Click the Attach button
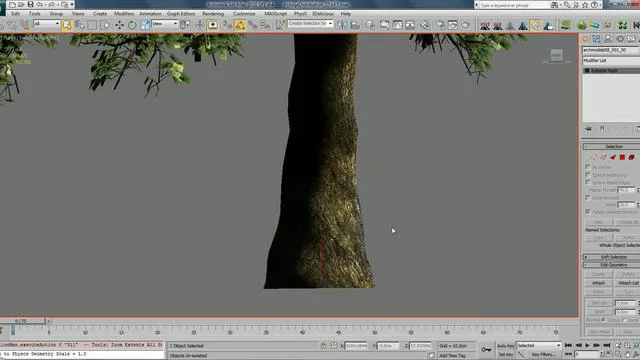This screenshot has height=360, width=640. point(598,283)
